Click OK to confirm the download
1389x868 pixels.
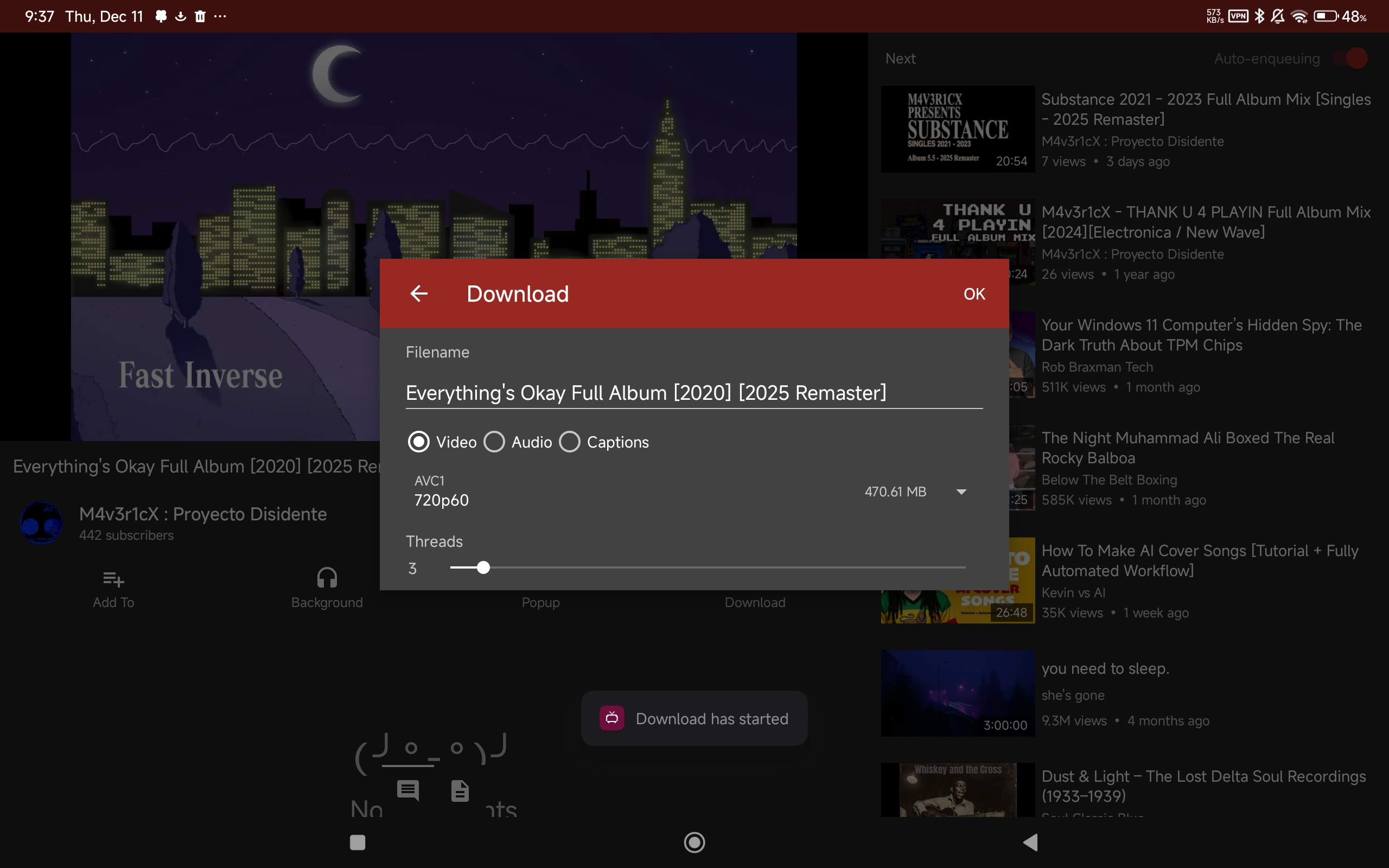pos(974,294)
